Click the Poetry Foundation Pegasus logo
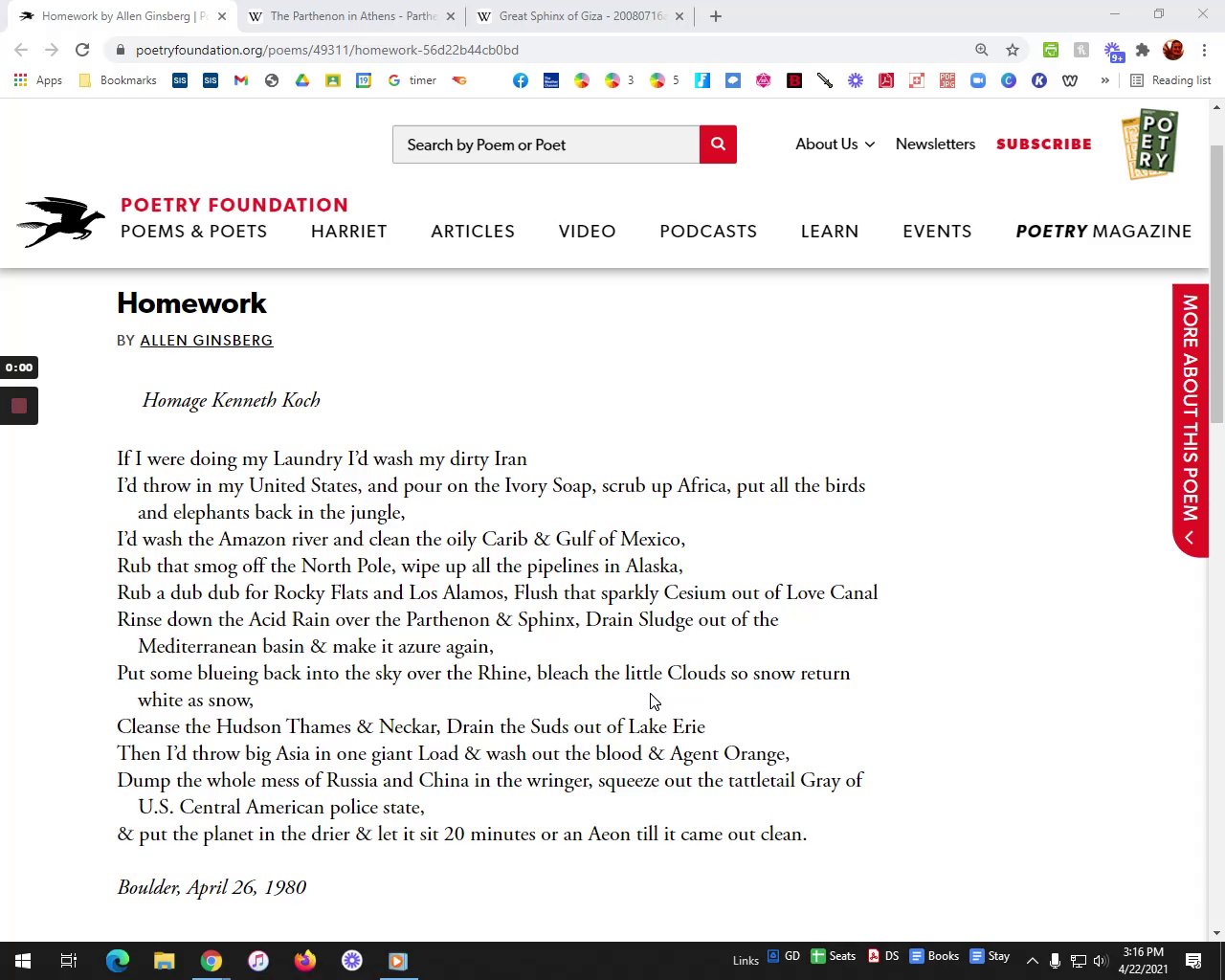The height and width of the screenshot is (980, 1225). pyautogui.click(x=60, y=222)
